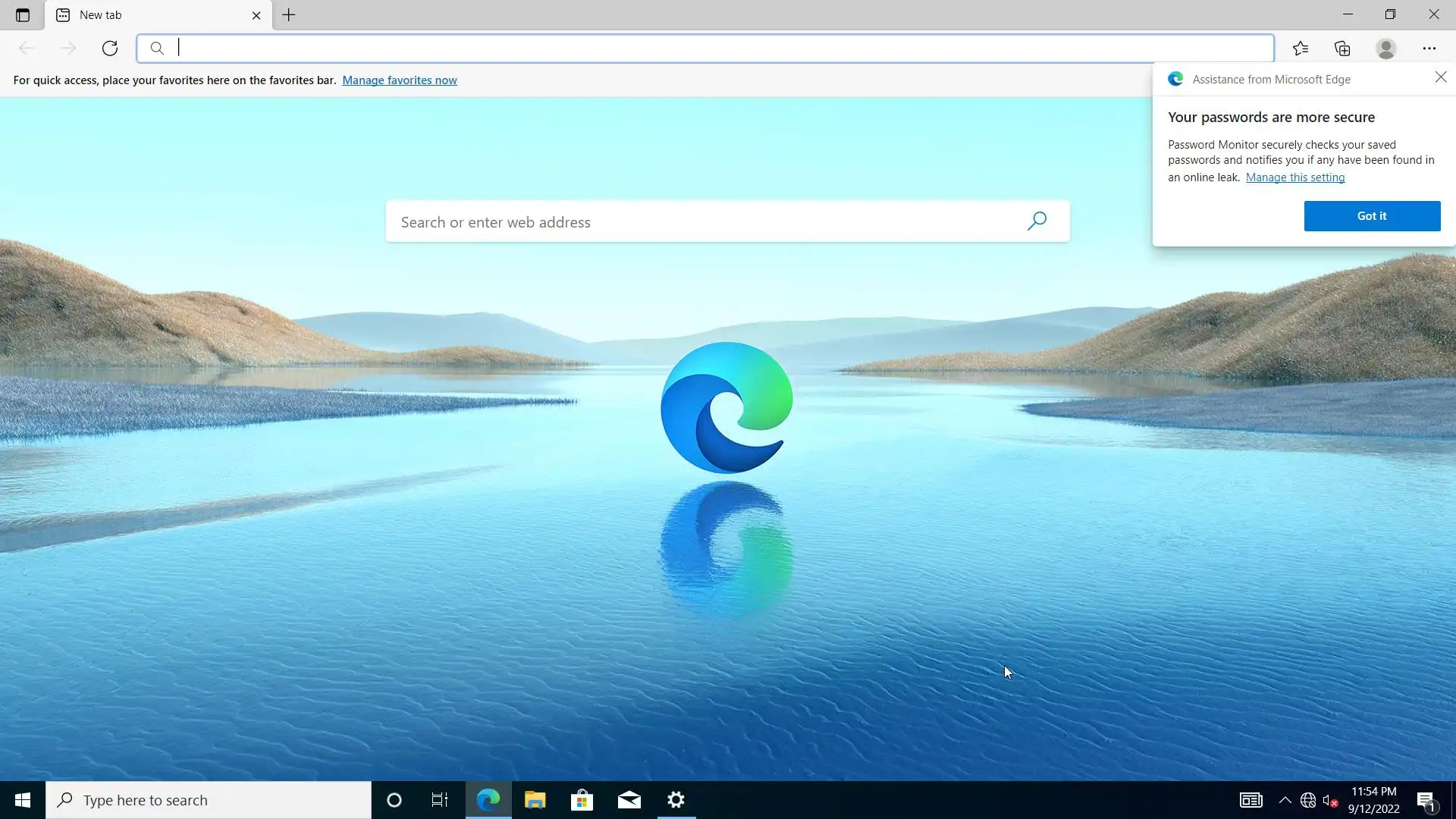Open the vertical tabs actions menu
This screenshot has height=819, width=1456.
(x=22, y=15)
